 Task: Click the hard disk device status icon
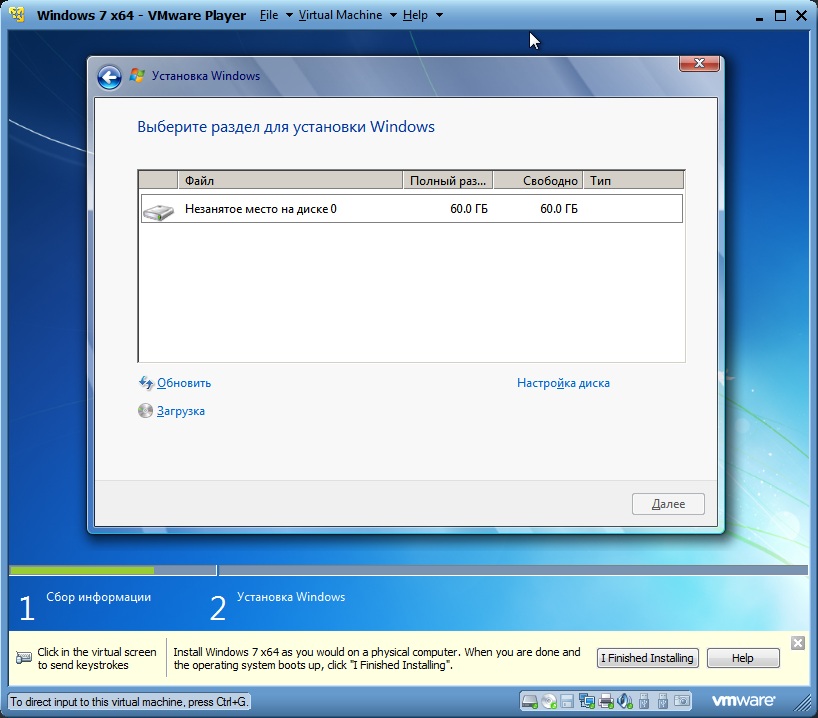coord(530,702)
